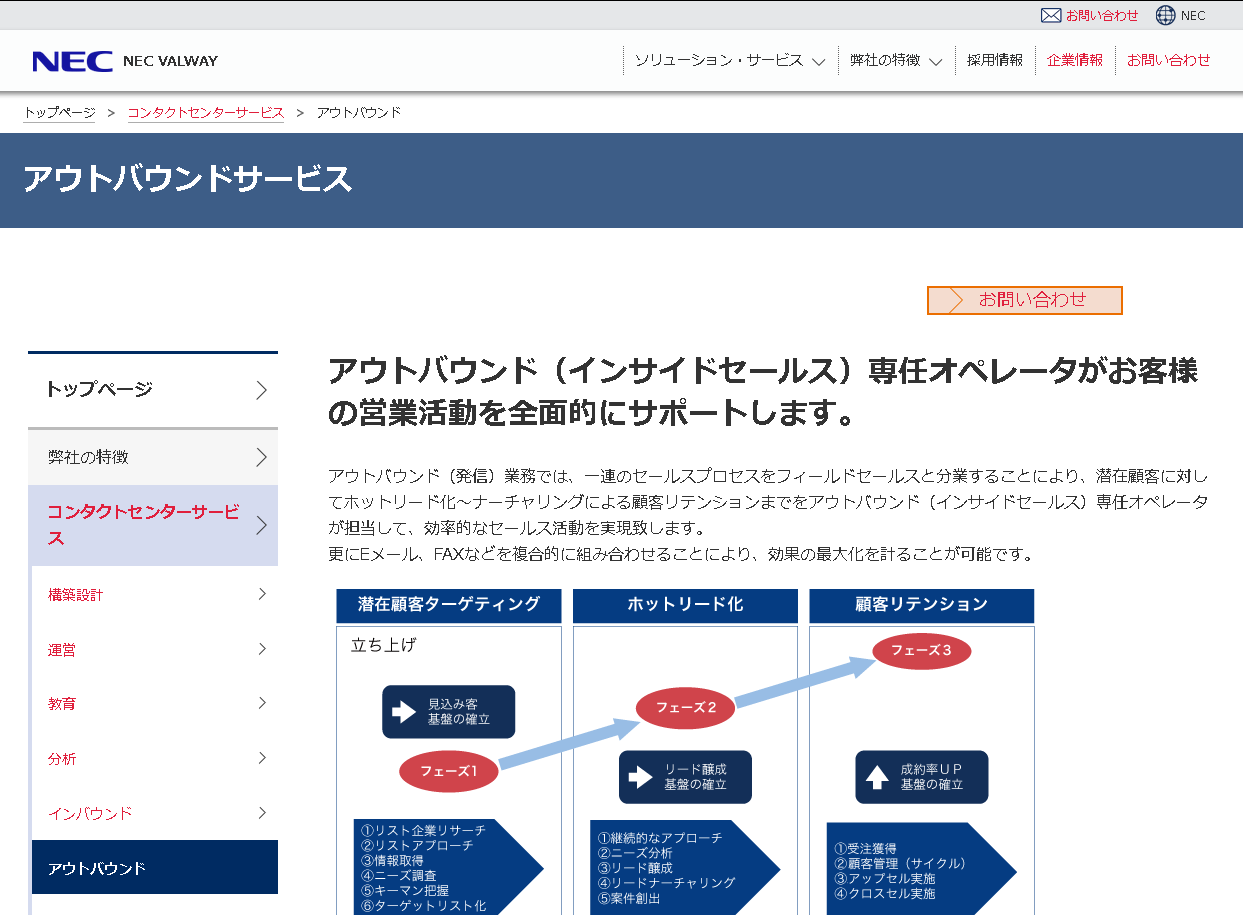This screenshot has height=915, width=1243.
Task: Click the chevron beside sidebar コンタクトセンターサービス
Action: (x=261, y=525)
